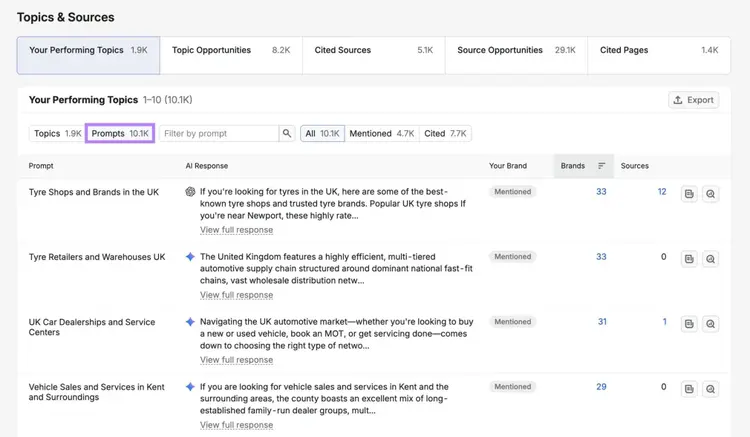Click the Prompt column header
Viewport: 750px width, 437px height.
(x=41, y=166)
